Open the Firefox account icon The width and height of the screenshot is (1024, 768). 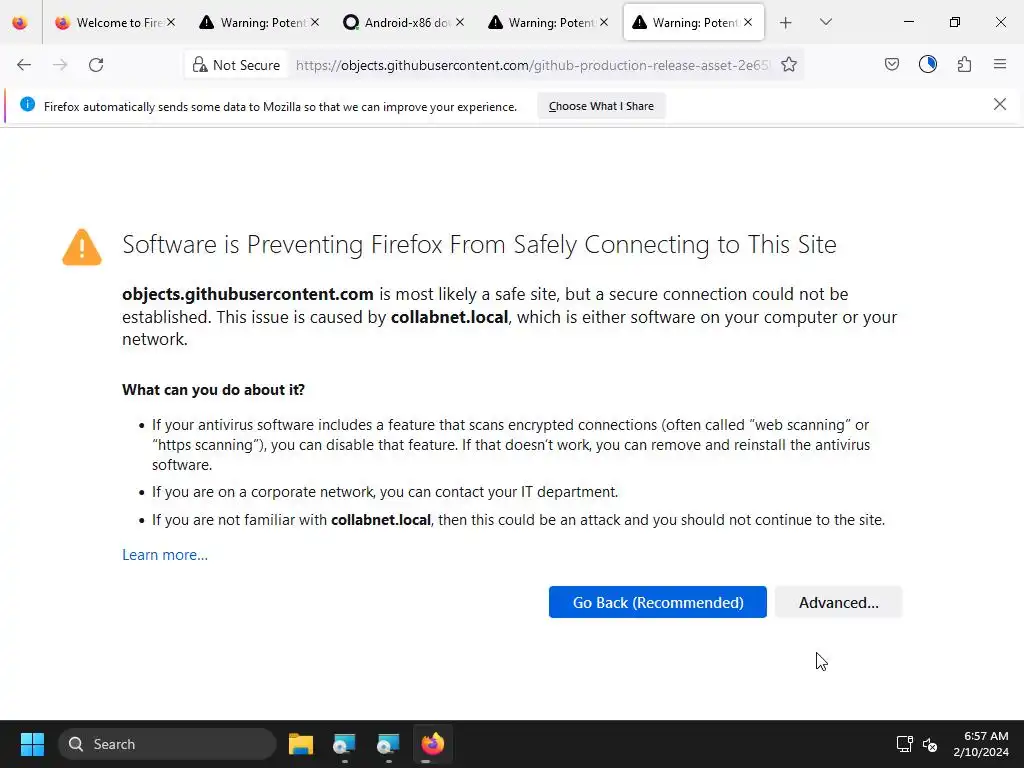(x=928, y=65)
